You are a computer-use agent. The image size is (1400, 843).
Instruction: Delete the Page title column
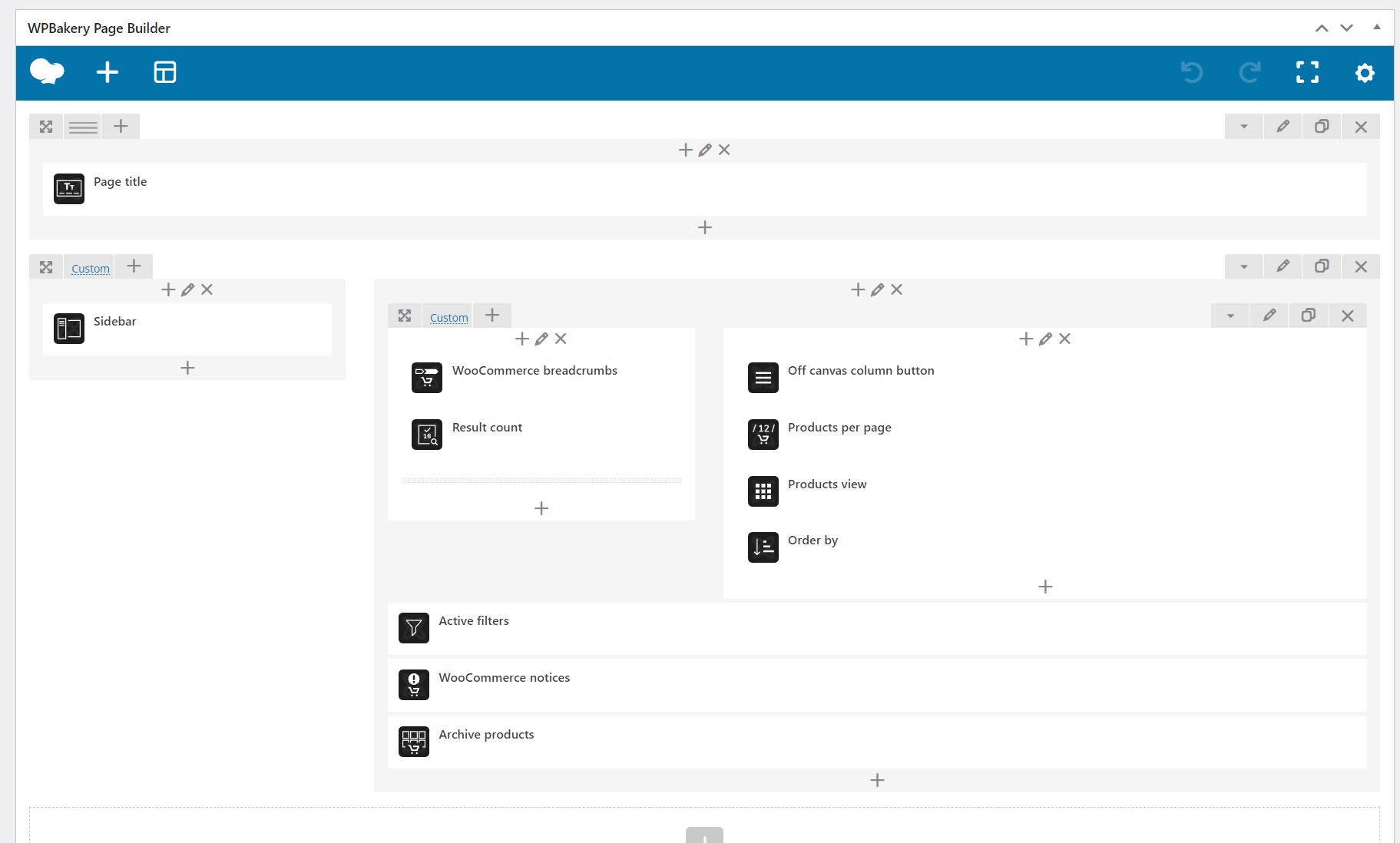[x=724, y=150]
